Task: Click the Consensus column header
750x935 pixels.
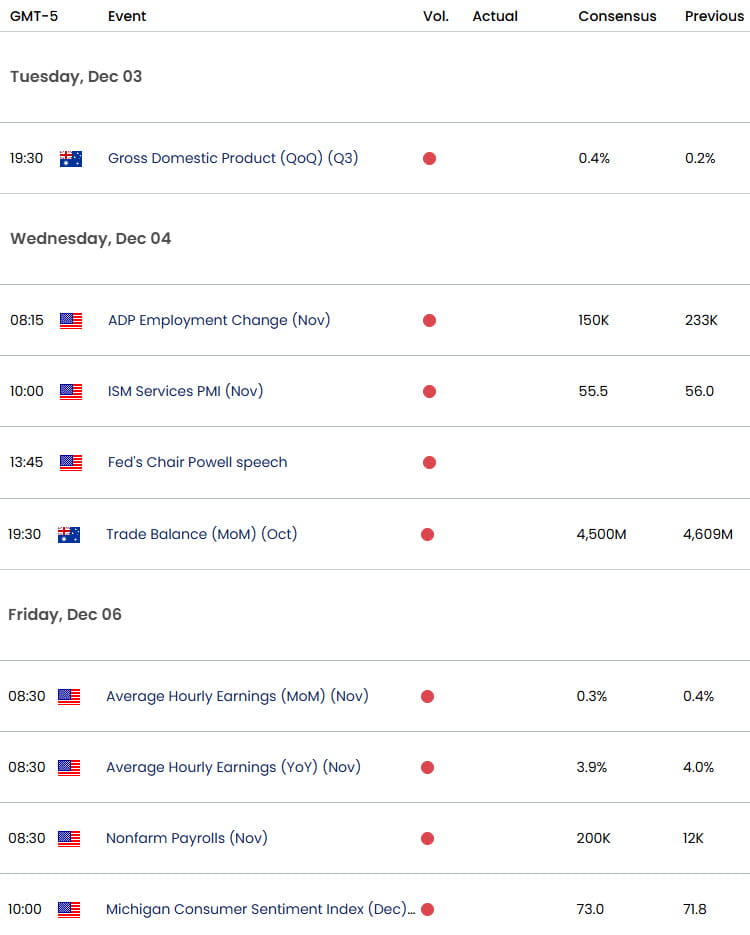Action: click(x=617, y=16)
